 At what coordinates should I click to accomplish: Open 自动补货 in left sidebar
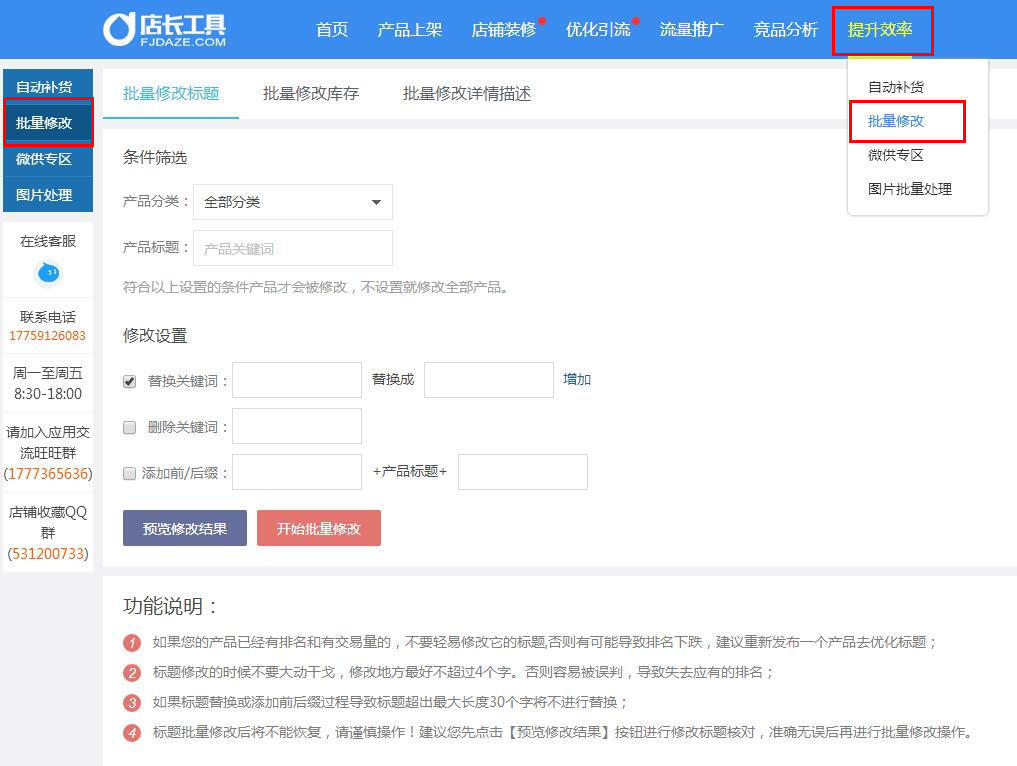click(x=48, y=87)
